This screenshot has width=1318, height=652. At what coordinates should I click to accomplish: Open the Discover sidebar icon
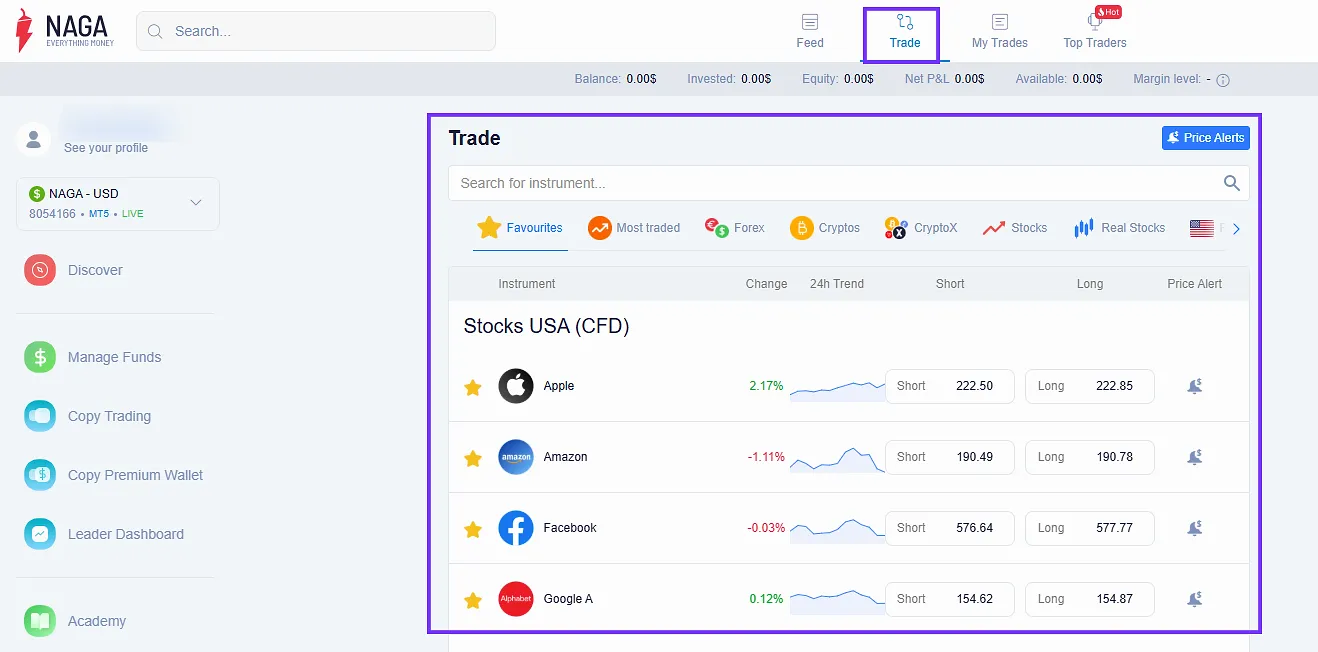[40, 270]
